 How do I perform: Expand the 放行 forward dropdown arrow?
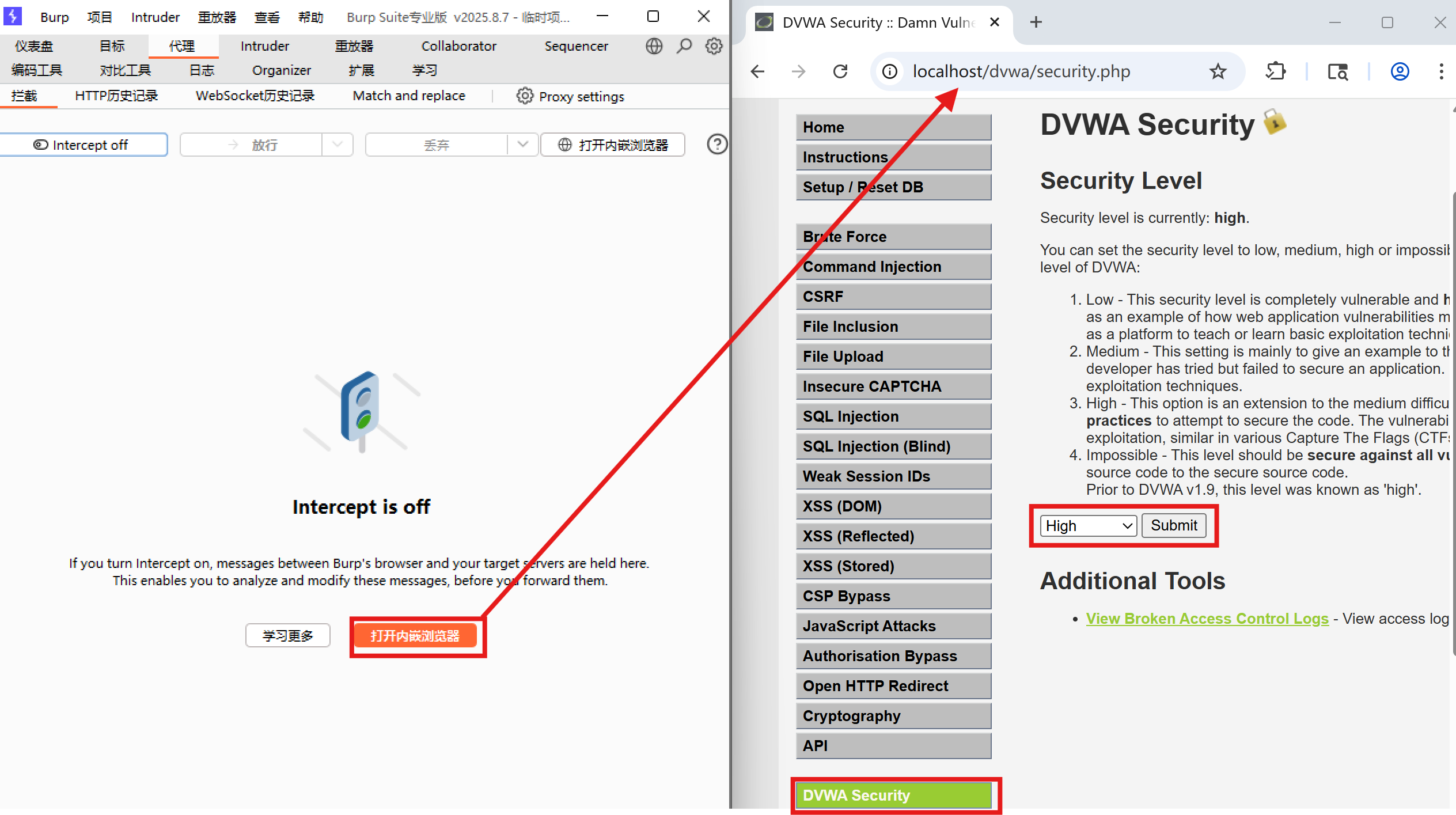(x=338, y=145)
